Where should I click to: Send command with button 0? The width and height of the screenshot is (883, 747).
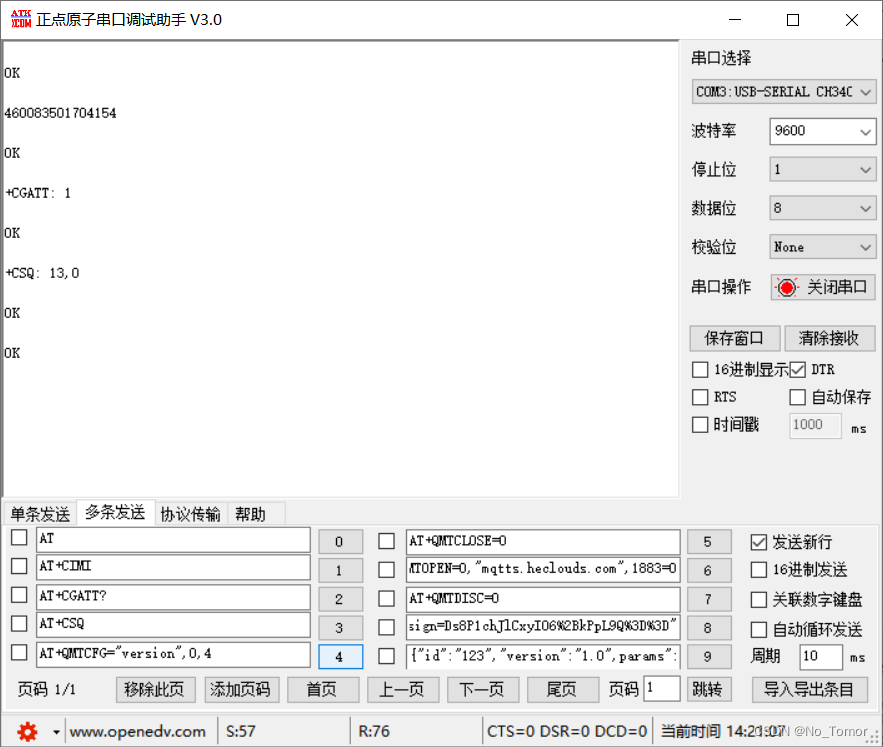point(340,542)
